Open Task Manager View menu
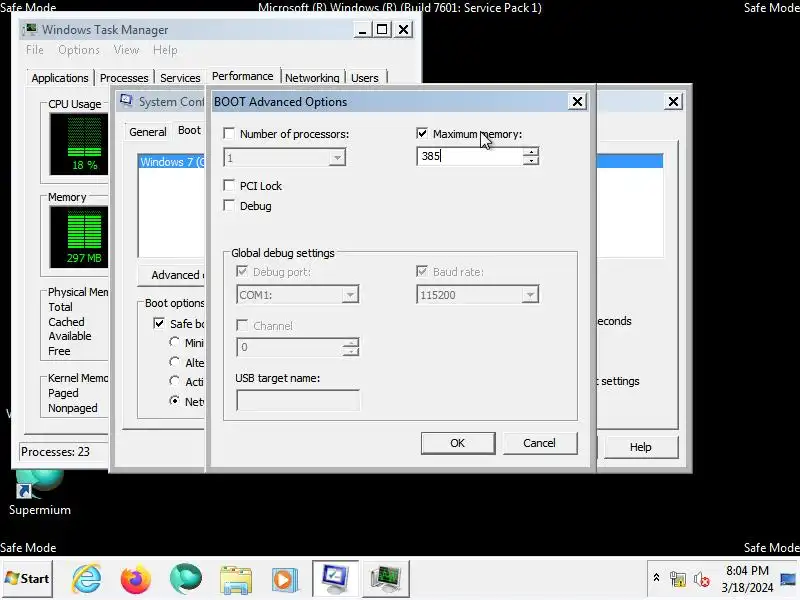 pos(126,50)
